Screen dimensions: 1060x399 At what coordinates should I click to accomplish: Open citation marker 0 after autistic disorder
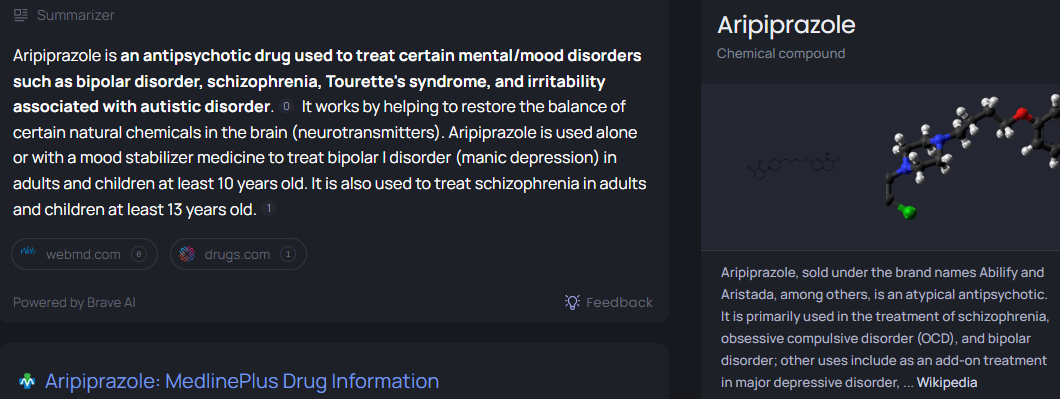[287, 107]
